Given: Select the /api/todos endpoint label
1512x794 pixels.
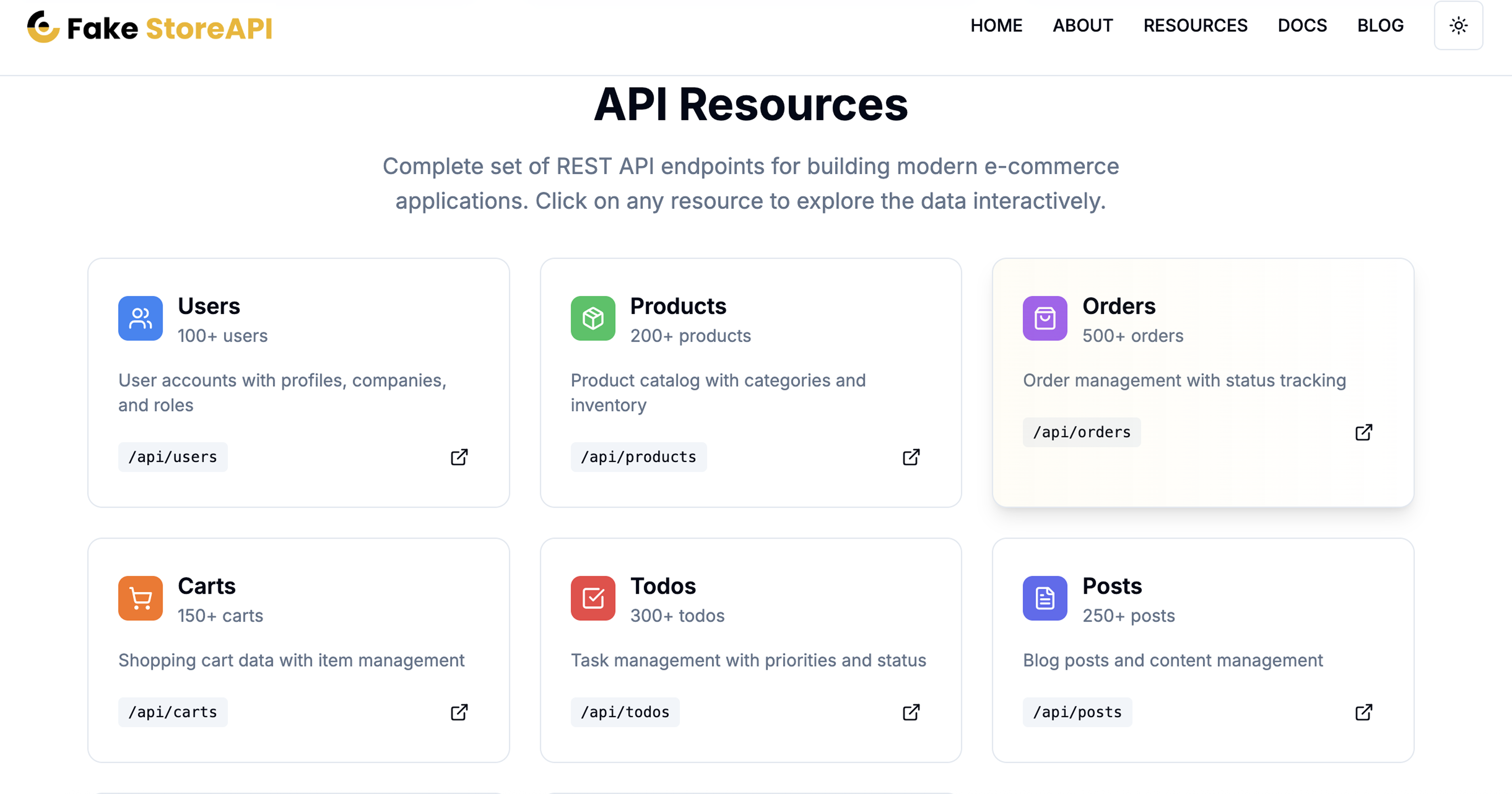Looking at the screenshot, I should [625, 712].
